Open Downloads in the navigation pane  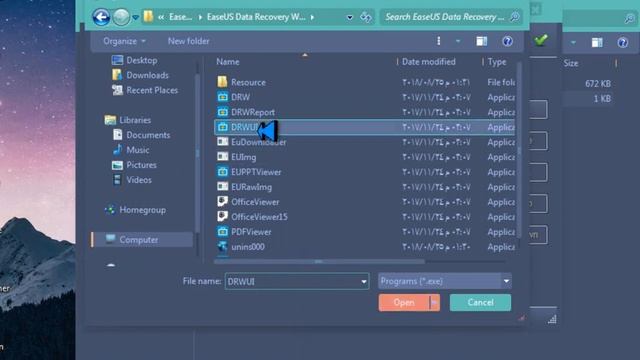point(147,76)
